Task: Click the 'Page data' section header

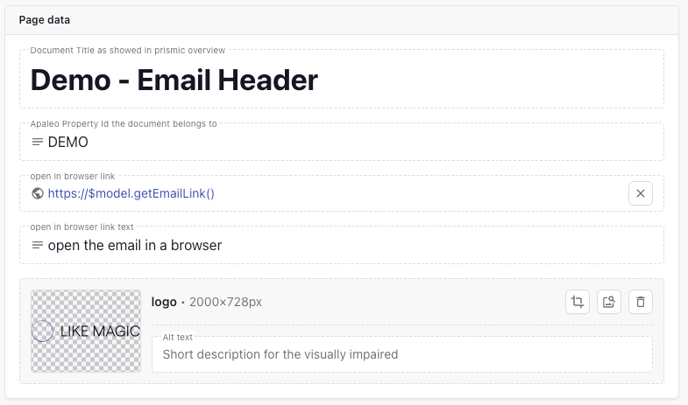Action: [x=44, y=20]
